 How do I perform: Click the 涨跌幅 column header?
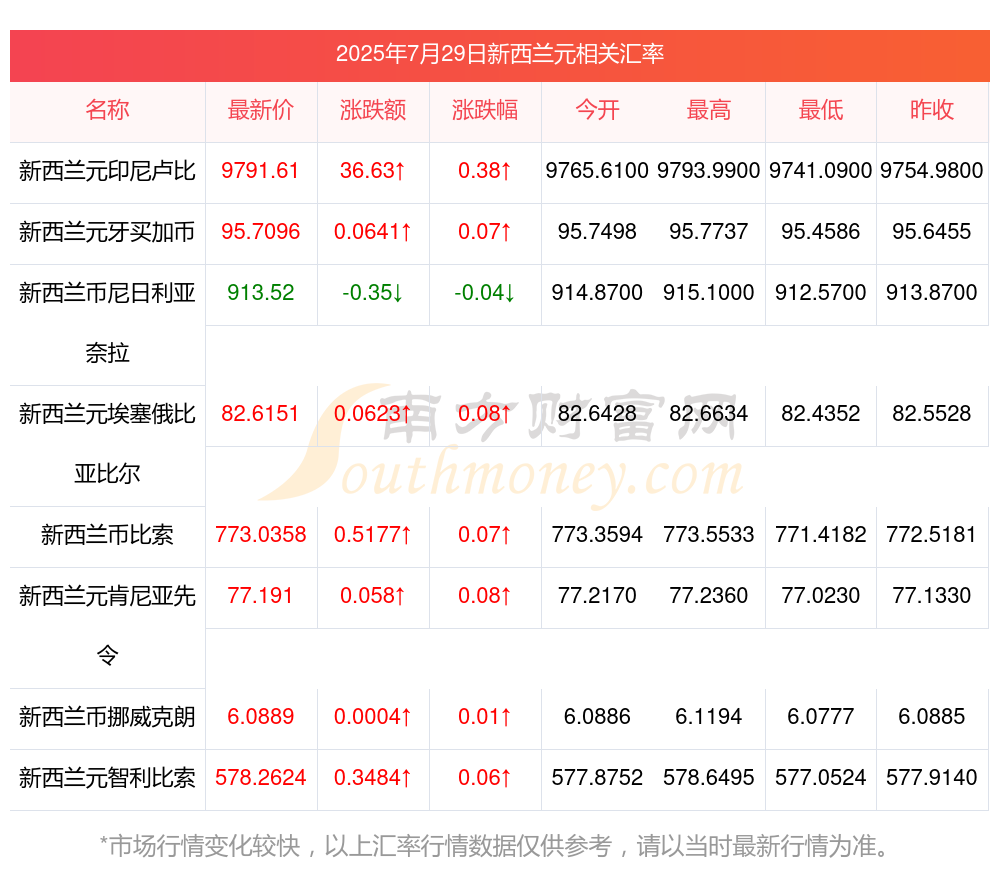[x=485, y=110]
